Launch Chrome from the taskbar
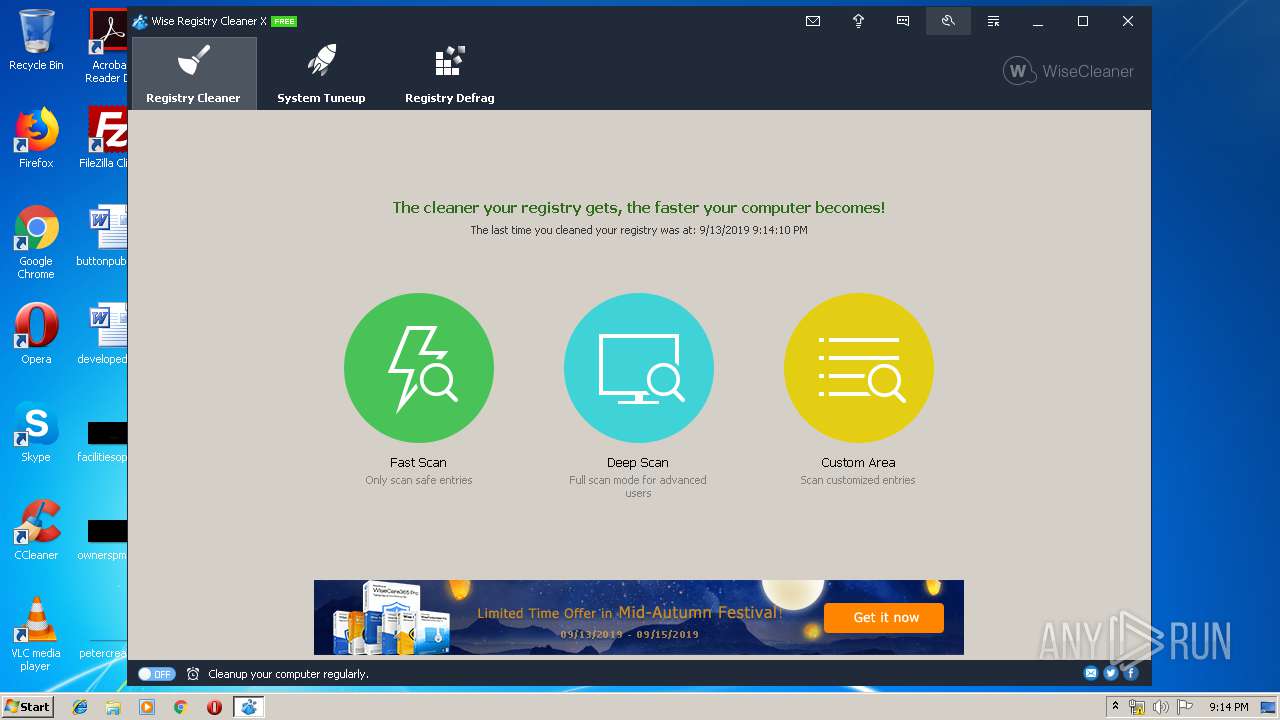Viewport: 1280px width, 720px height. pos(180,707)
